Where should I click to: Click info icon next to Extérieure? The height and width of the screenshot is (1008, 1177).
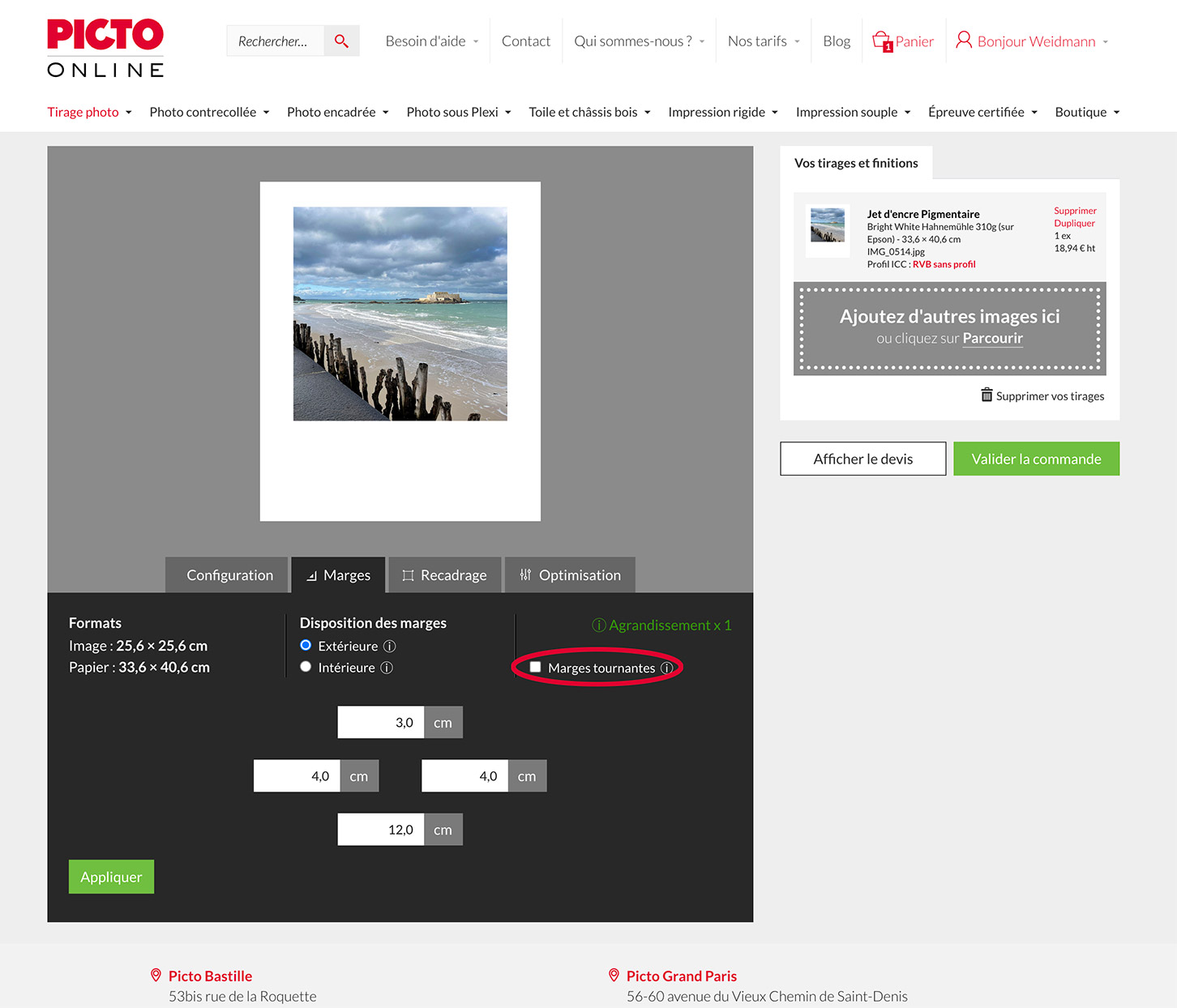(390, 646)
